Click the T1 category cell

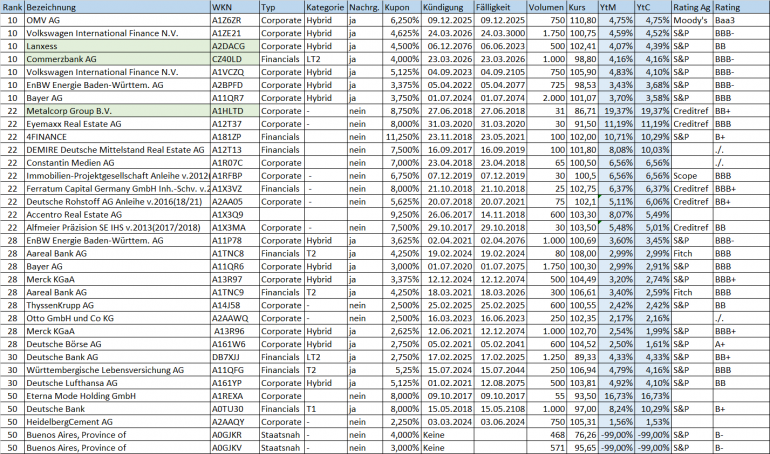[x=326, y=409]
